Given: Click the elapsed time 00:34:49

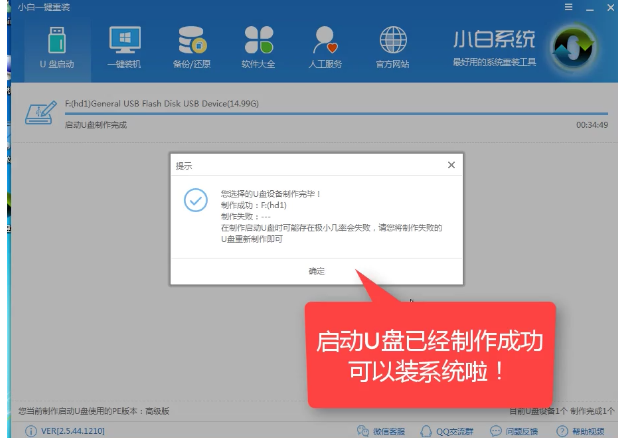Looking at the screenshot, I should [x=592, y=125].
